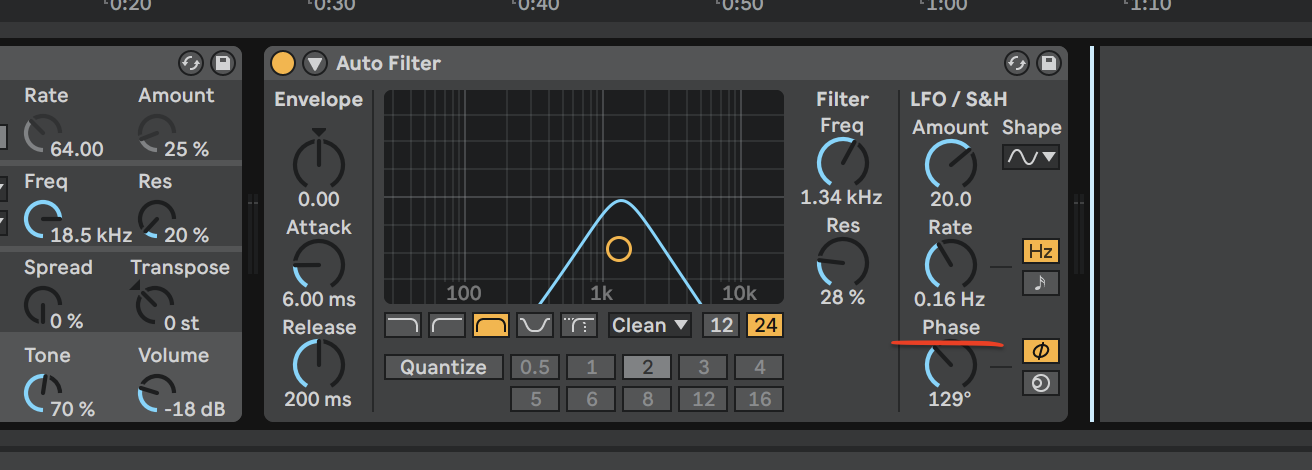Select LFO Spin mode icon

(1040, 383)
